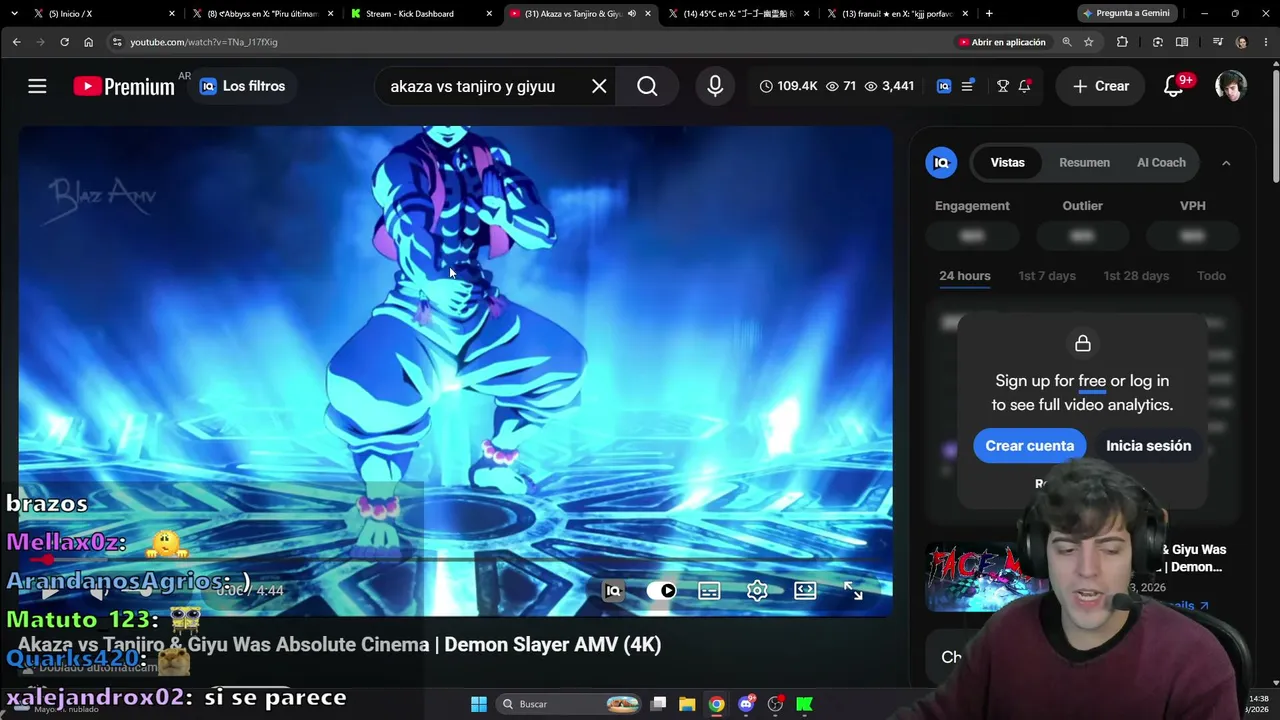Open browser extensions puzzle icon
Screen dimensions: 1280x720
click(x=1122, y=42)
